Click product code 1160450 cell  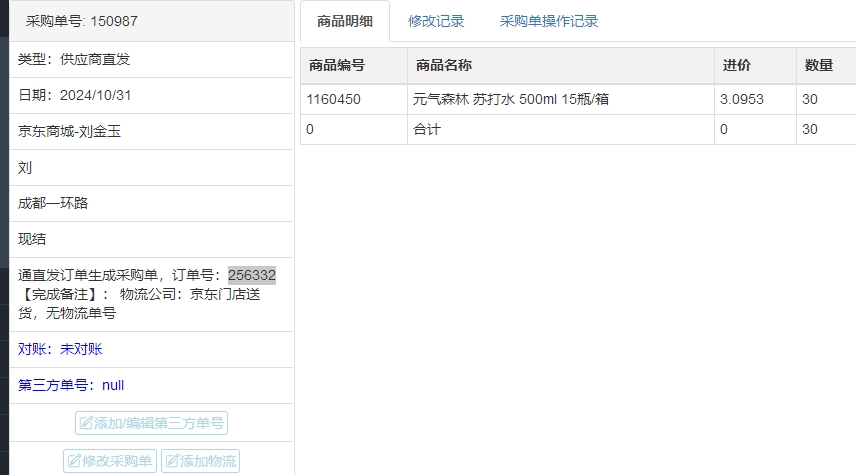coord(354,99)
